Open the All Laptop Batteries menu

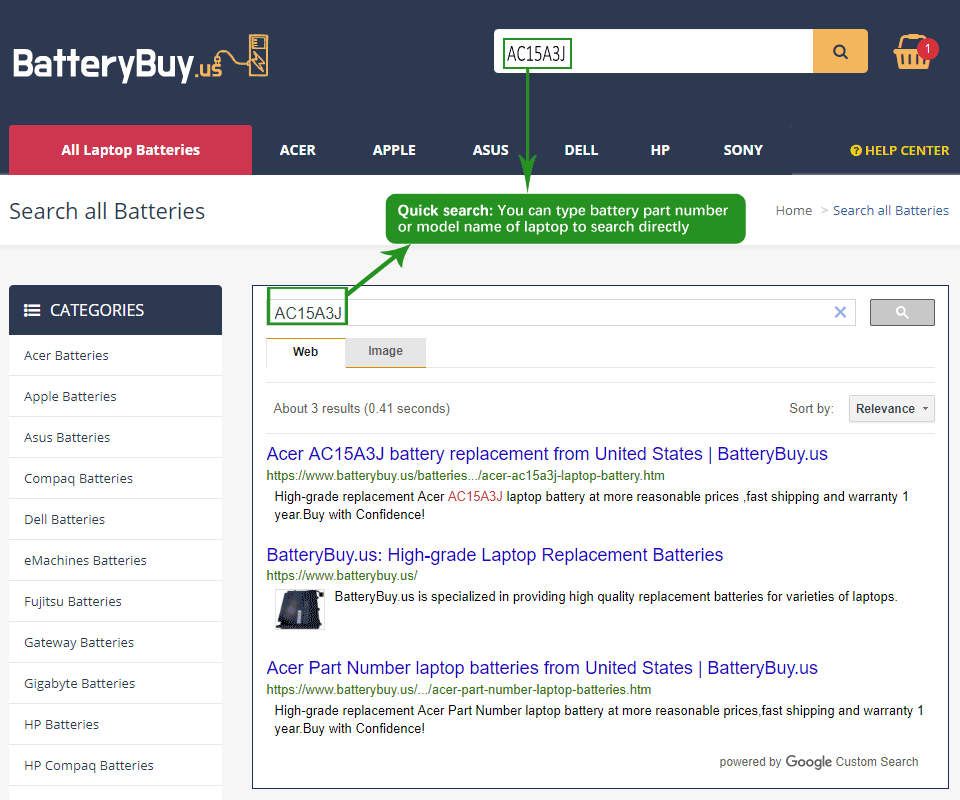click(x=130, y=150)
